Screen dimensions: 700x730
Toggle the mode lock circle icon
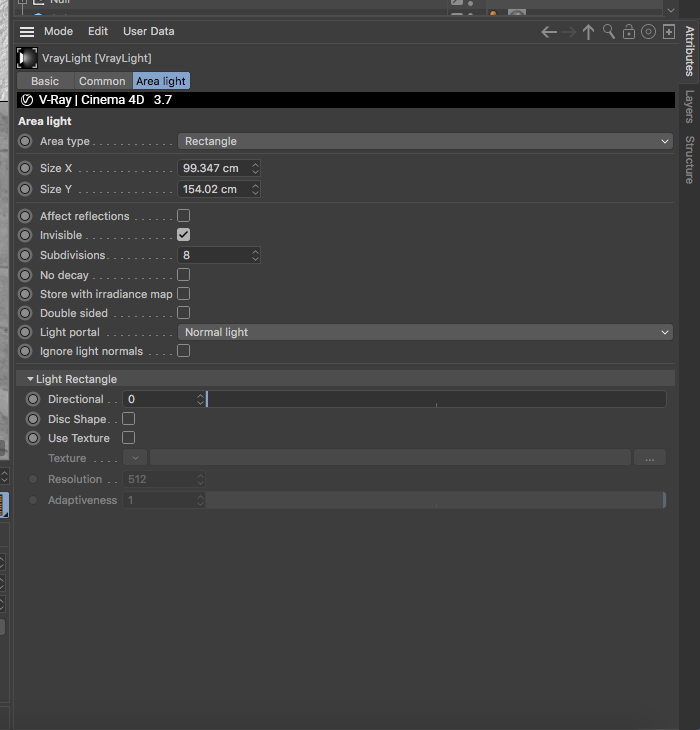tap(648, 32)
